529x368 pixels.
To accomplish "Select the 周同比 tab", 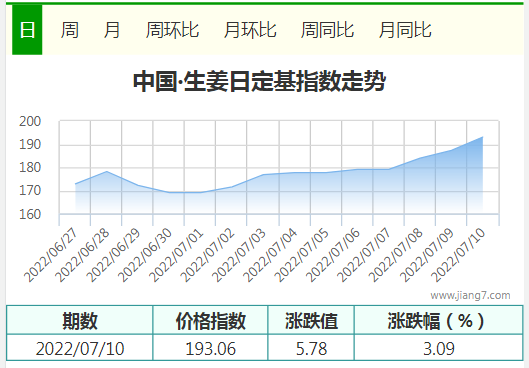I will click(x=327, y=30).
